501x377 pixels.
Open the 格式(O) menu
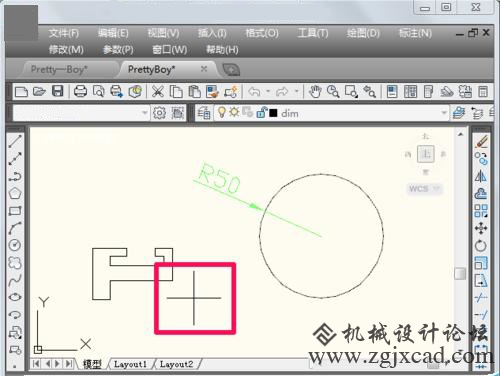262,33
